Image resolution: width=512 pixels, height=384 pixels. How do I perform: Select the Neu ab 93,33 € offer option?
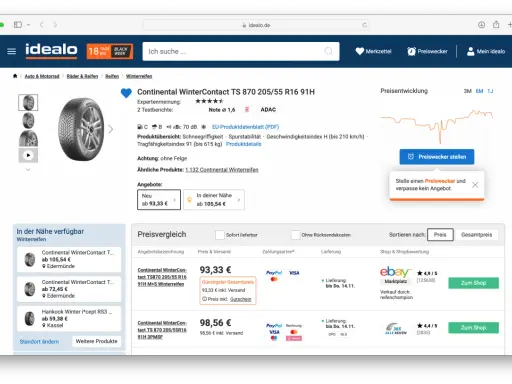coord(159,200)
